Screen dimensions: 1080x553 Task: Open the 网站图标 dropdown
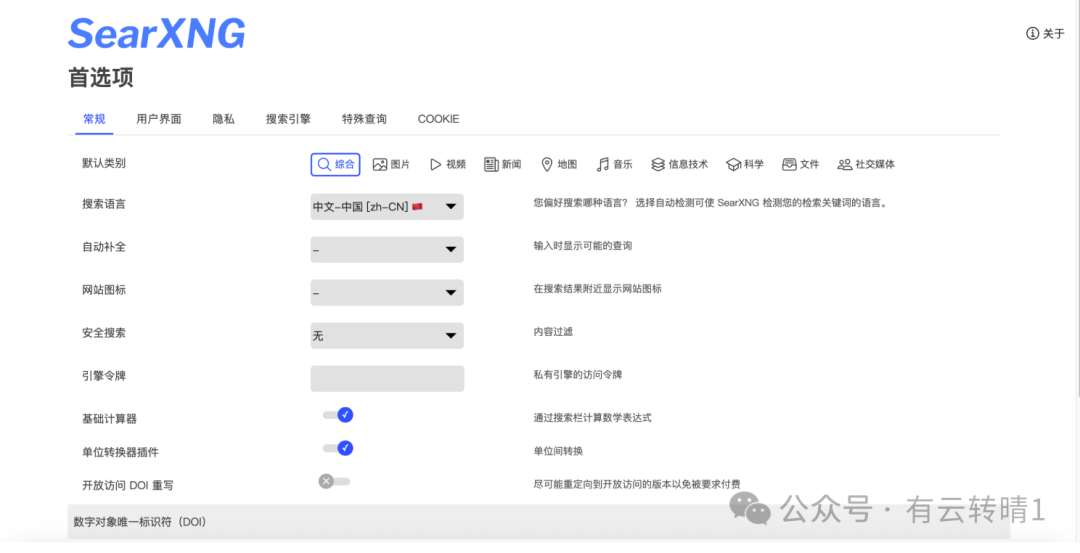pyautogui.click(x=387, y=293)
